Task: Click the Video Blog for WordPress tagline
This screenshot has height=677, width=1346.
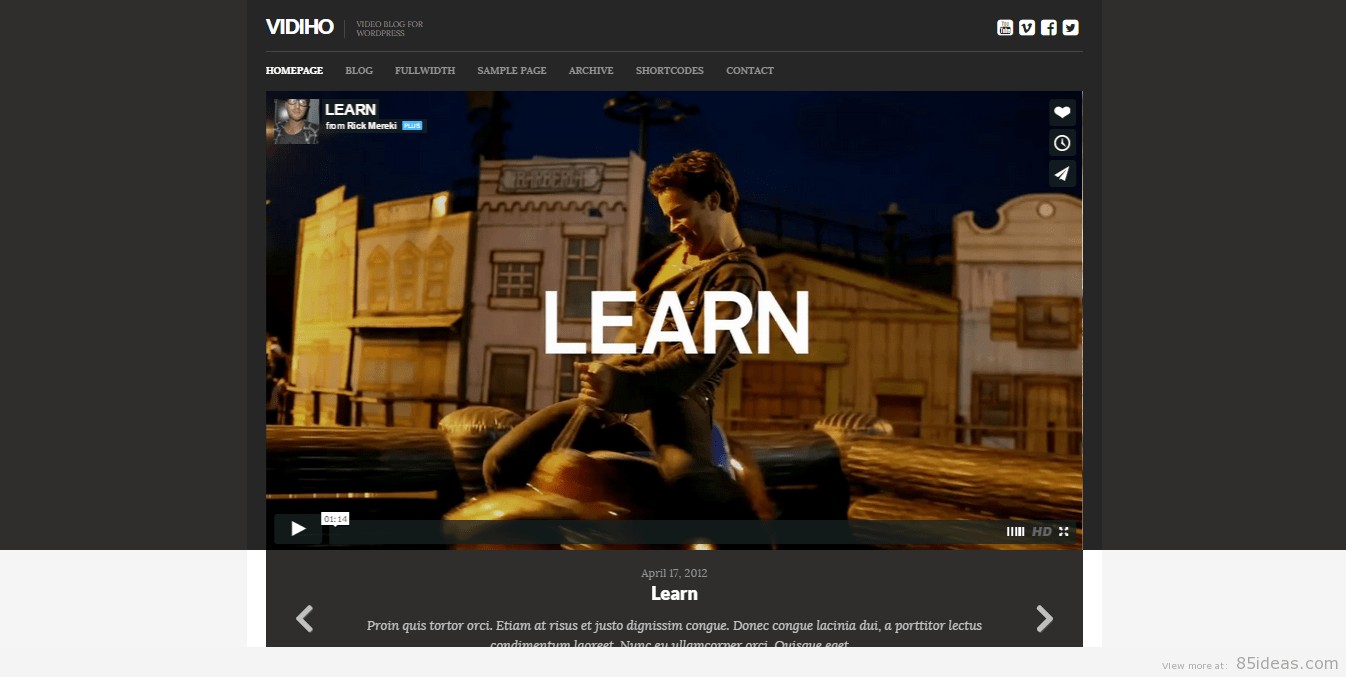Action: 390,28
